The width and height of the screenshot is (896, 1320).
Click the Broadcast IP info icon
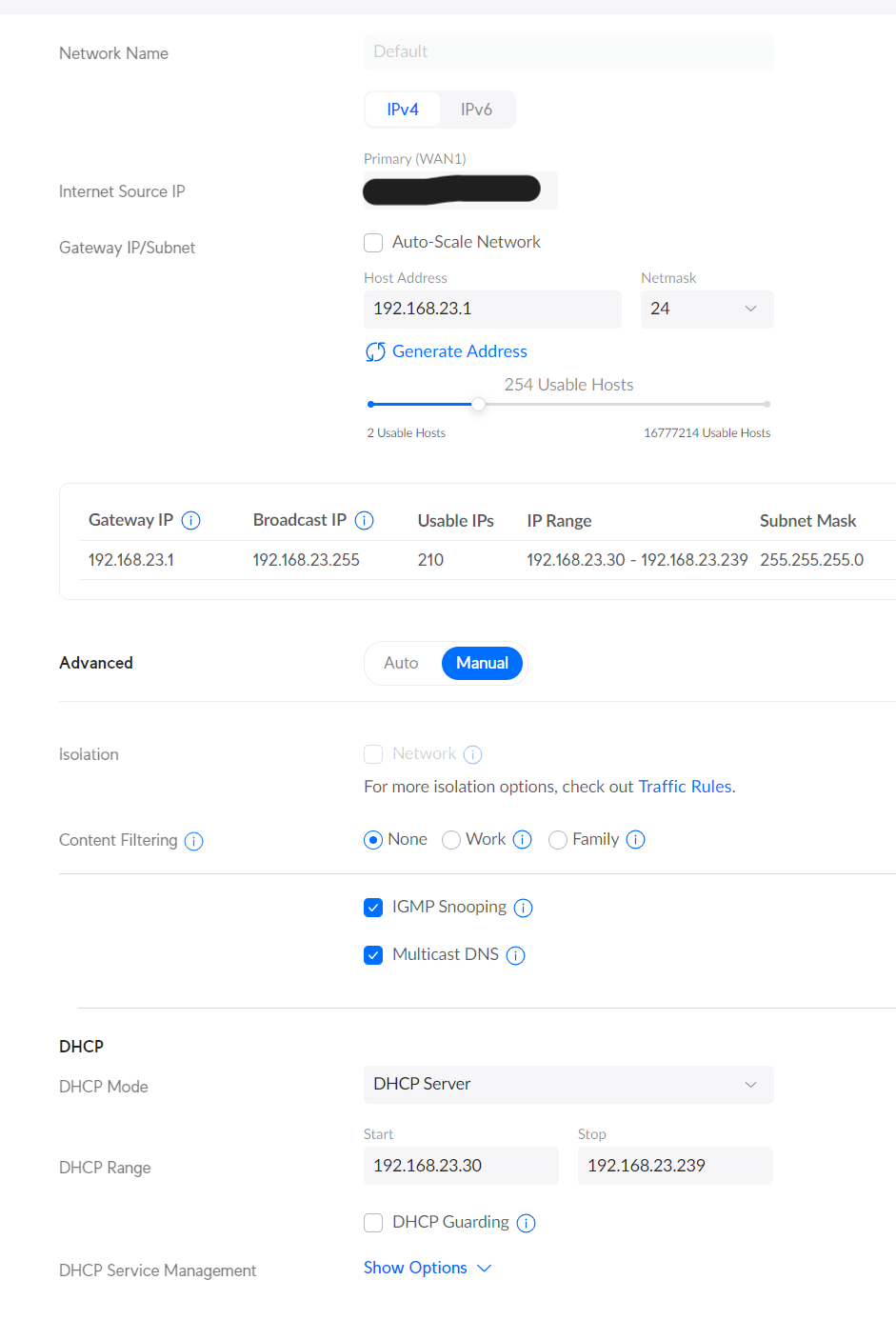[x=364, y=520]
